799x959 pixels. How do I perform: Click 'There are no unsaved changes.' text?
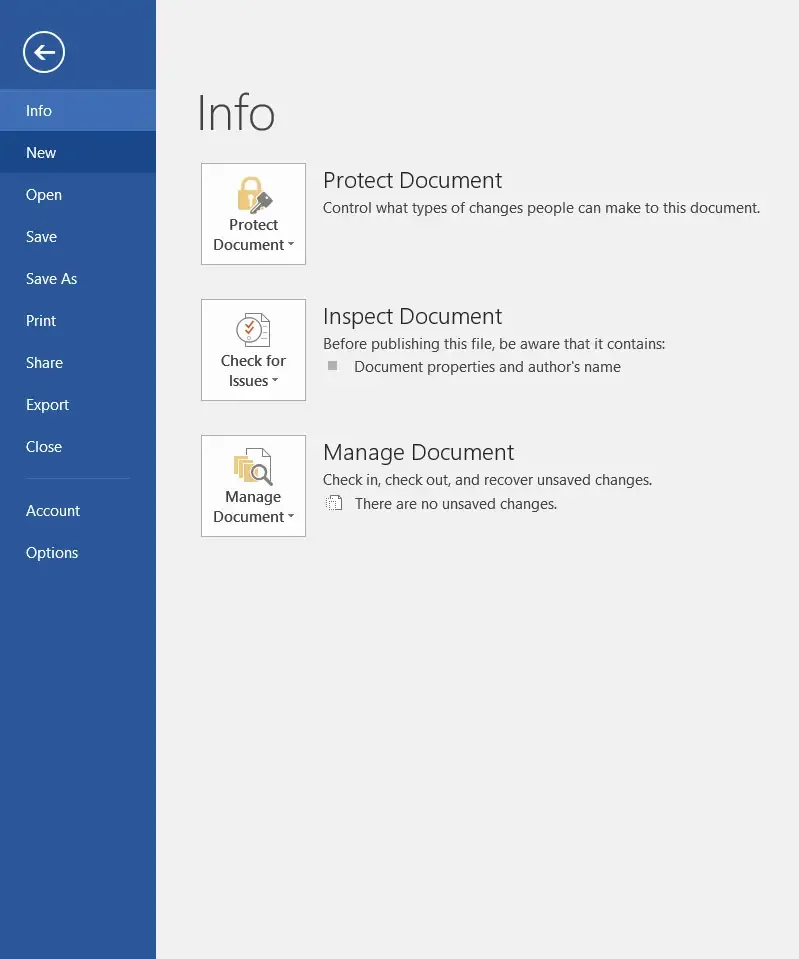click(456, 504)
